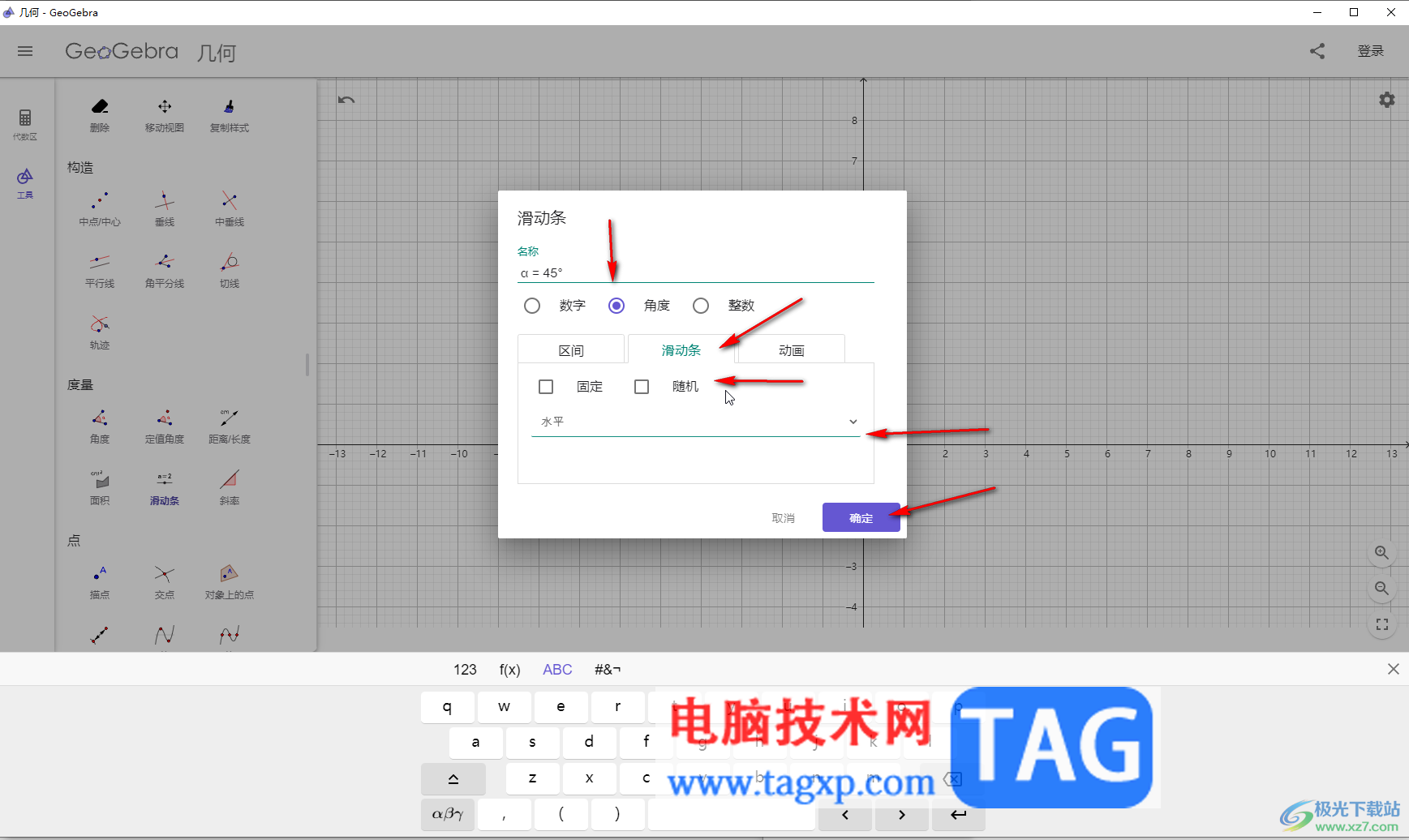The height and width of the screenshot is (840, 1409).
Task: Switch to the Animation (动画) tab
Action: pyautogui.click(x=791, y=349)
